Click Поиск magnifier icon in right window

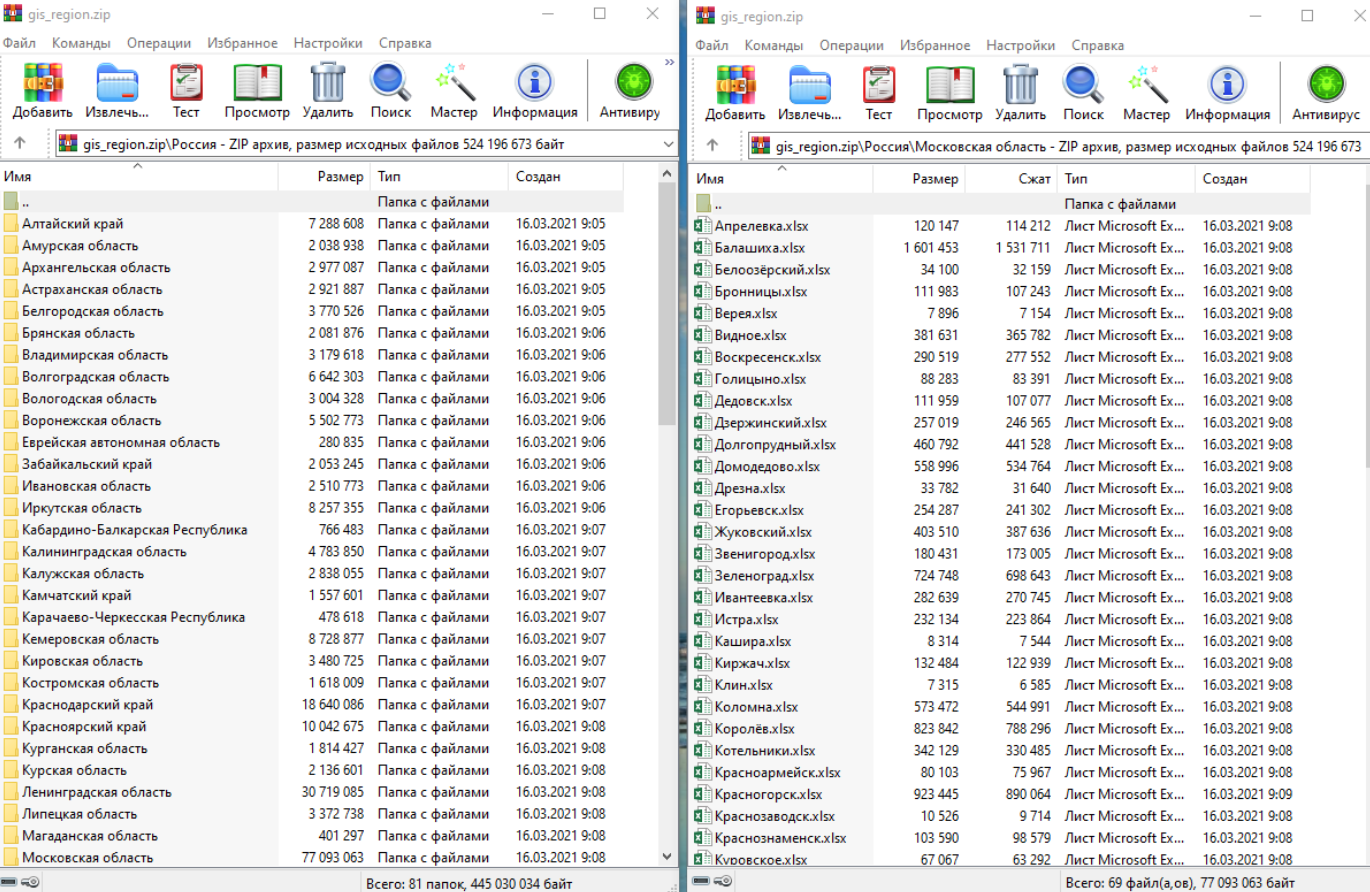coord(1083,83)
